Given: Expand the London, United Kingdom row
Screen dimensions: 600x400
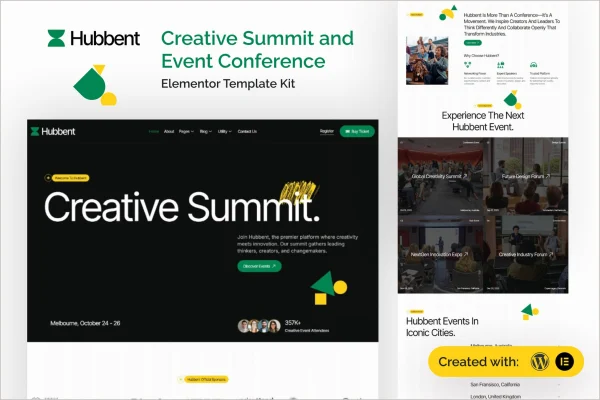Looking at the screenshot, I should pos(515,396).
